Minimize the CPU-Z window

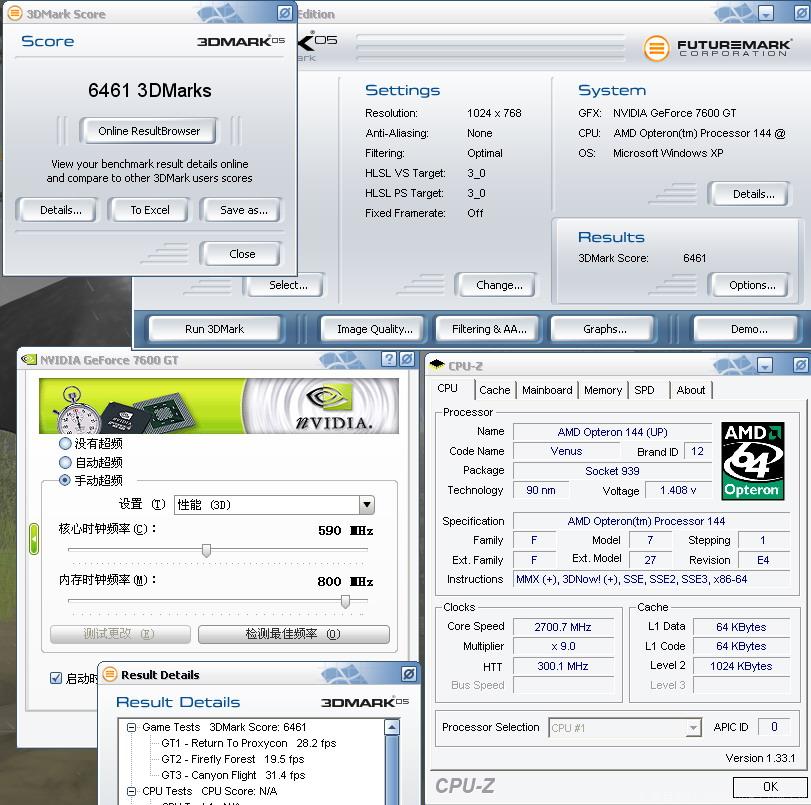(x=765, y=365)
